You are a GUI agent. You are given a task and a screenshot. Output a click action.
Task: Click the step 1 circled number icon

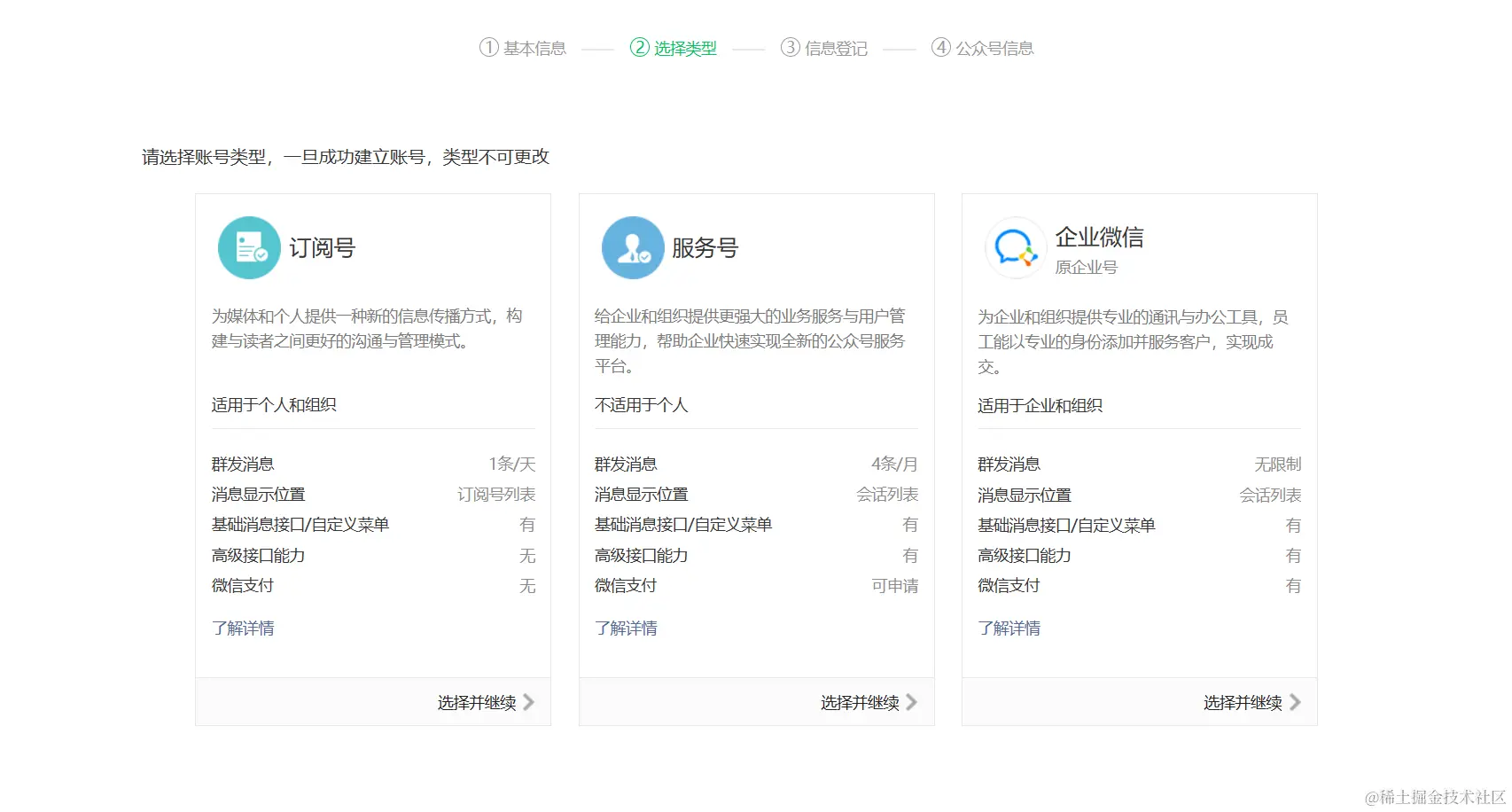click(x=489, y=48)
